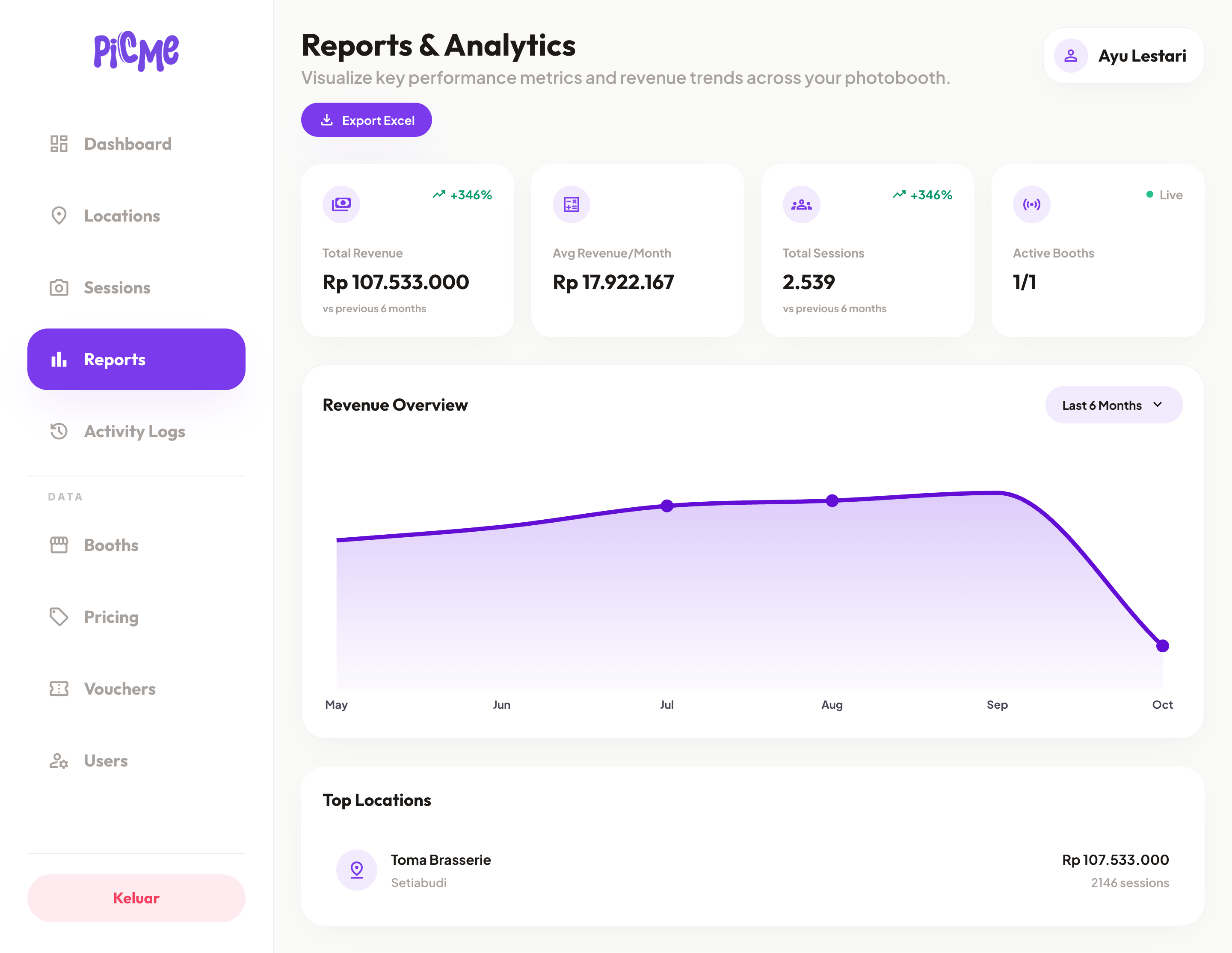
Task: Click the Keluar logout button
Action: pos(136,898)
